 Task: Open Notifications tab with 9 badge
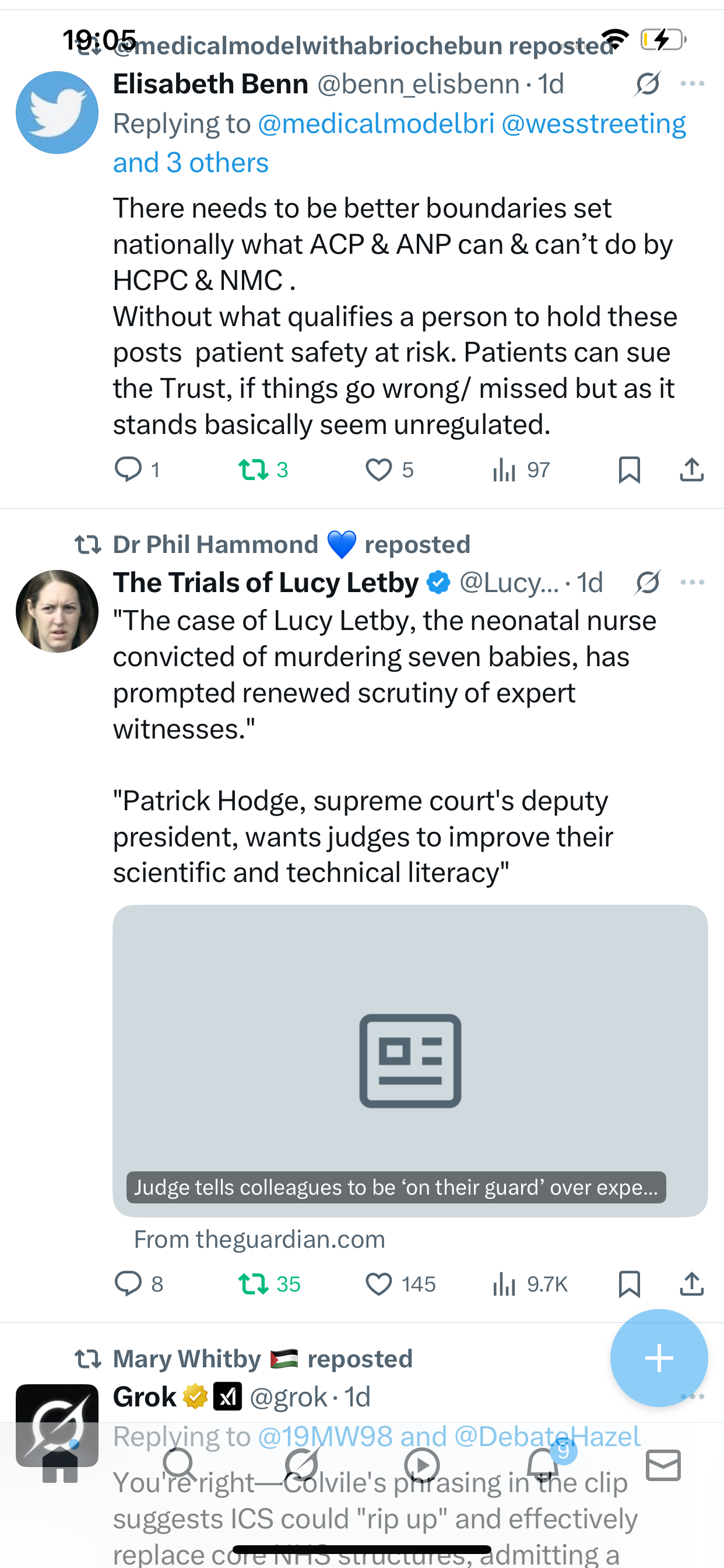(x=543, y=1465)
